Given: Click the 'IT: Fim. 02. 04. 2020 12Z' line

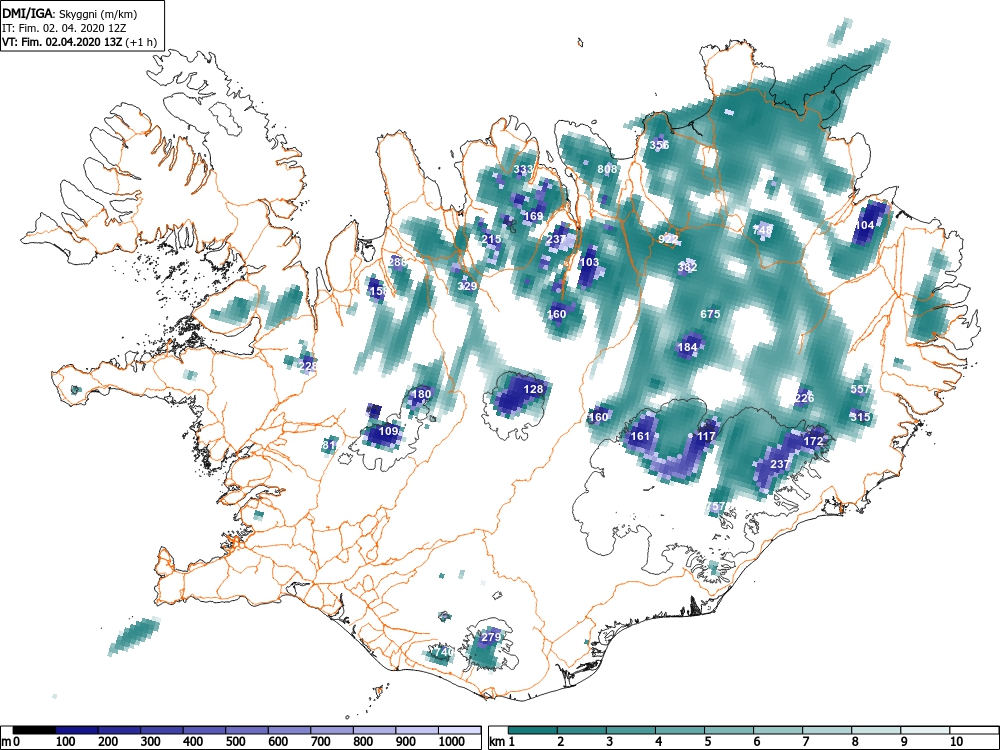Looking at the screenshot, I should 62,28.
